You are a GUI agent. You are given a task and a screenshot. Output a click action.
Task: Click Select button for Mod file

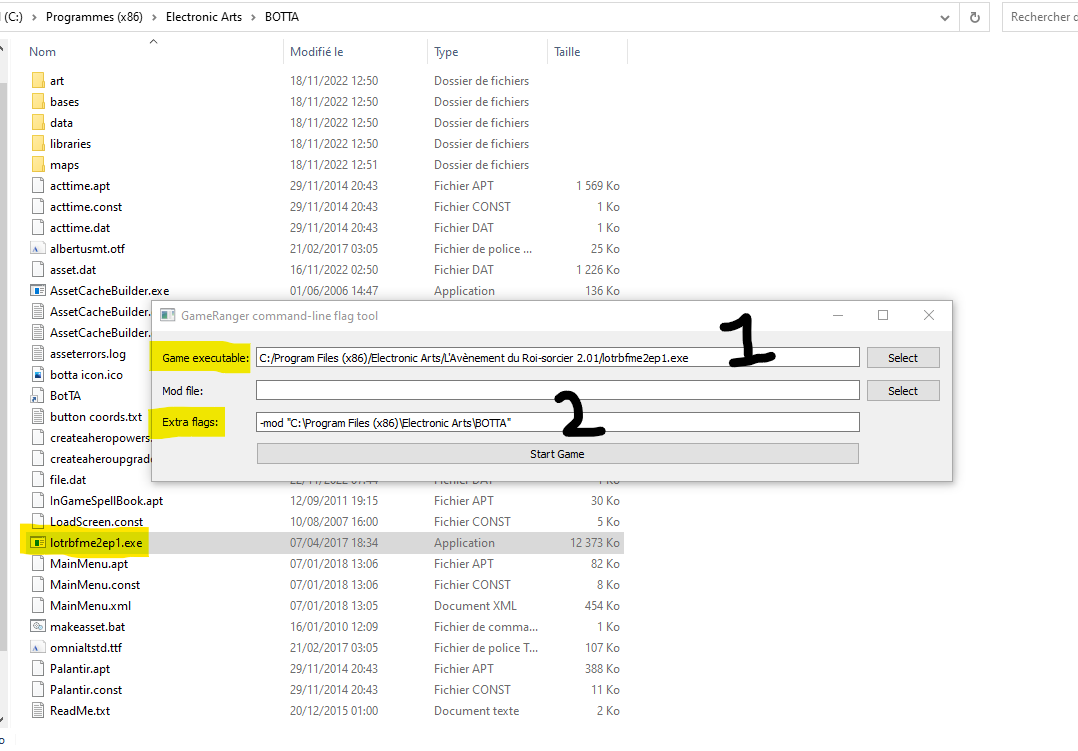point(903,391)
